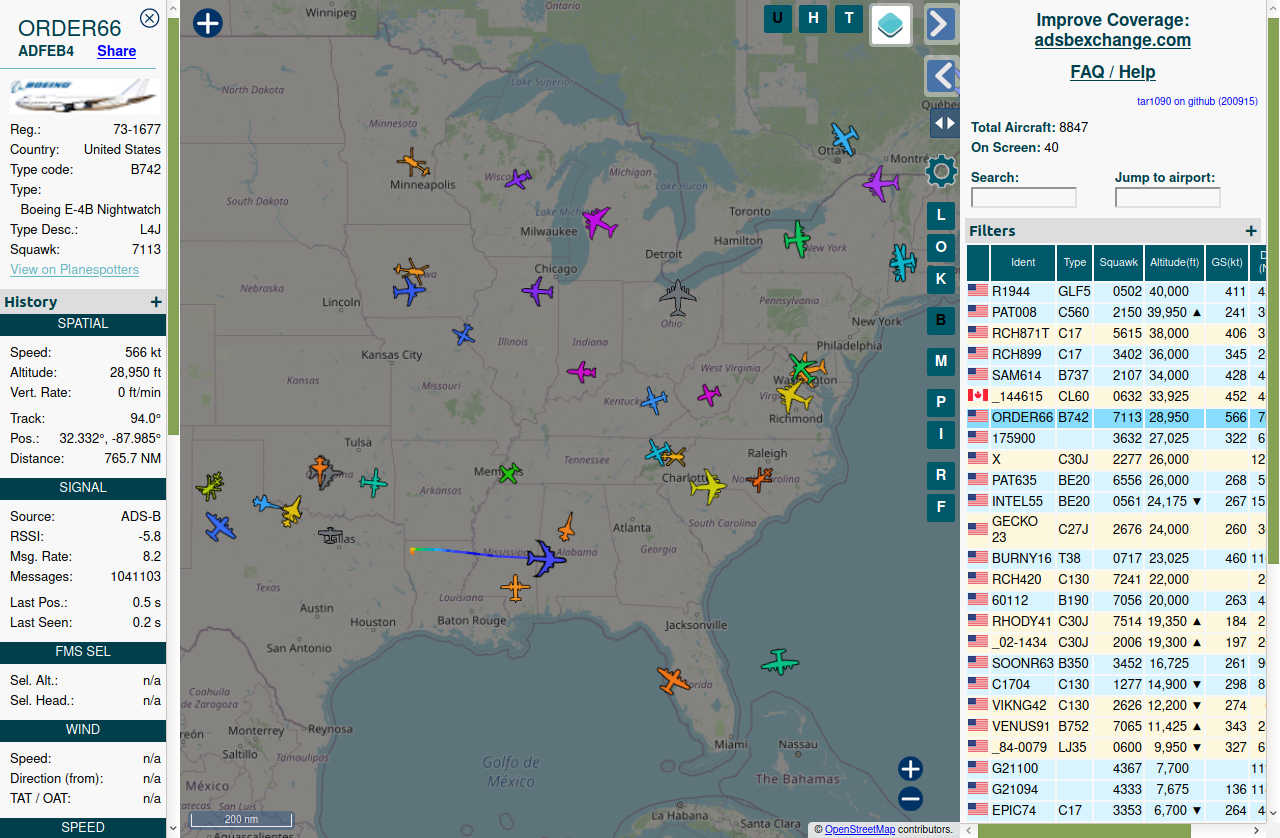Select the Canadian _144615 aircraft row
The image size is (1280, 838).
(x=1116, y=396)
